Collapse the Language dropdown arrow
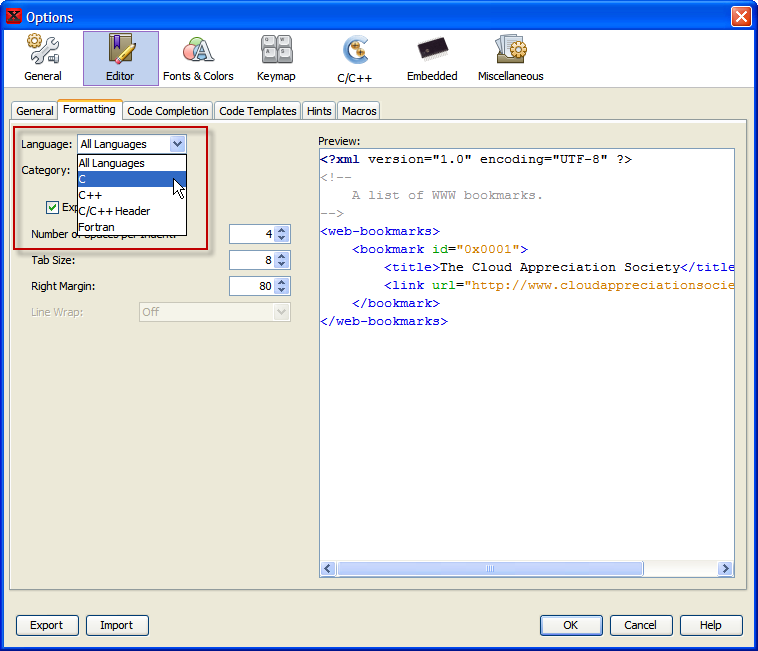This screenshot has width=758, height=651. point(177,144)
